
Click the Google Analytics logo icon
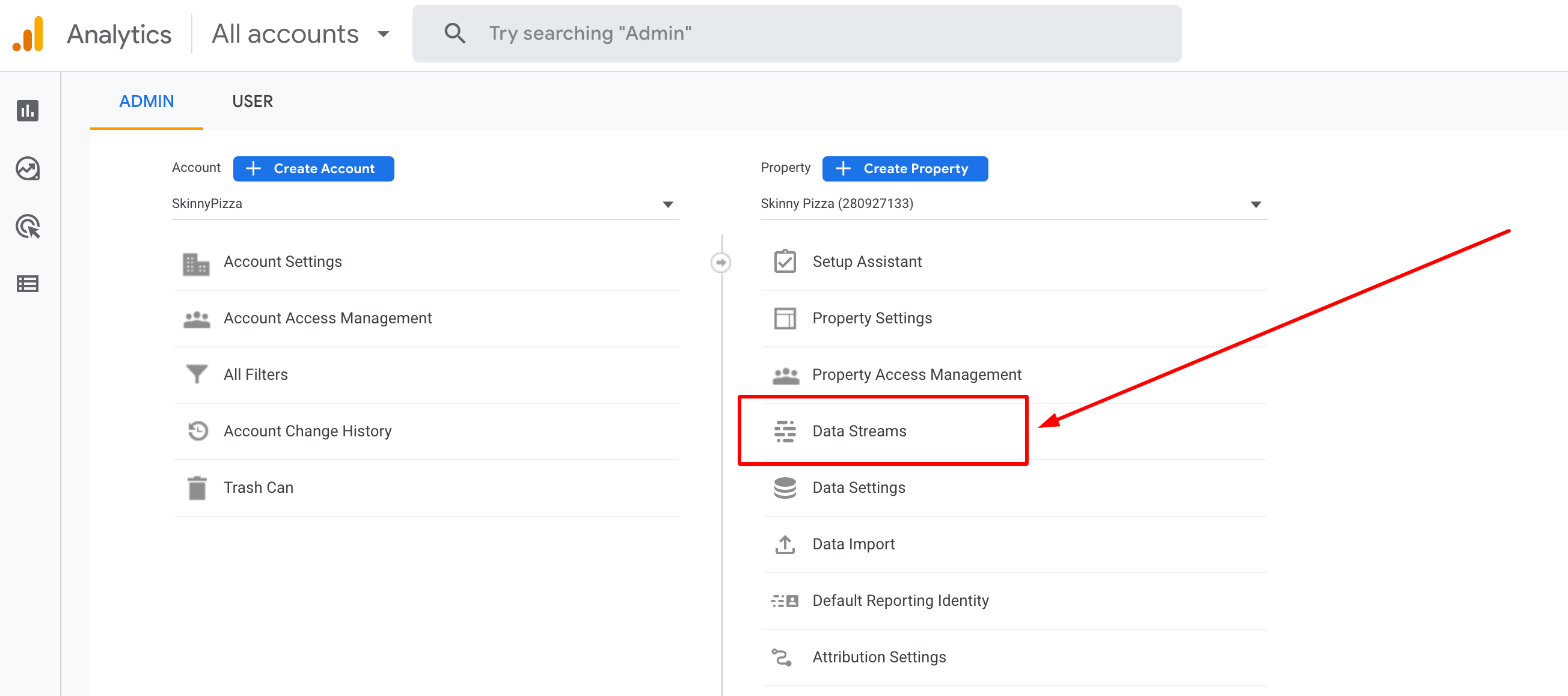(x=28, y=34)
